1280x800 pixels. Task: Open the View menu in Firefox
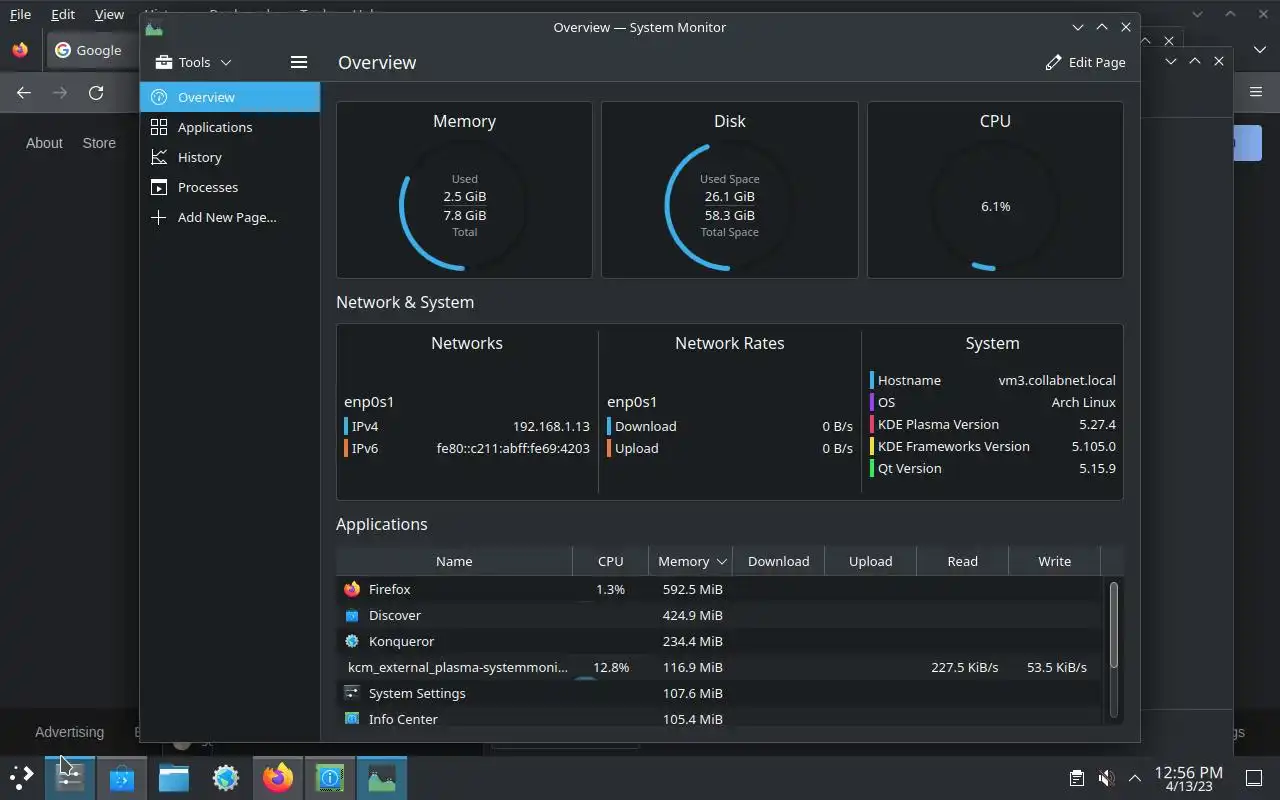point(109,15)
